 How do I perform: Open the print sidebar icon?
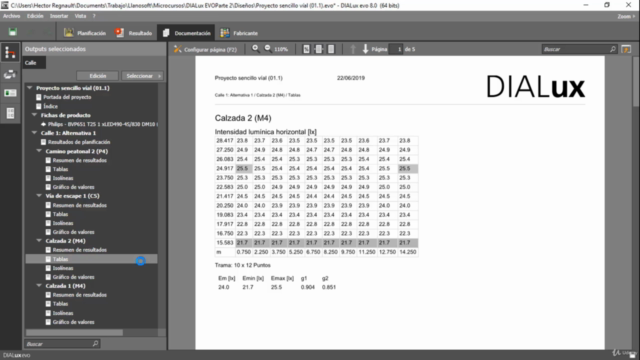coord(10,74)
